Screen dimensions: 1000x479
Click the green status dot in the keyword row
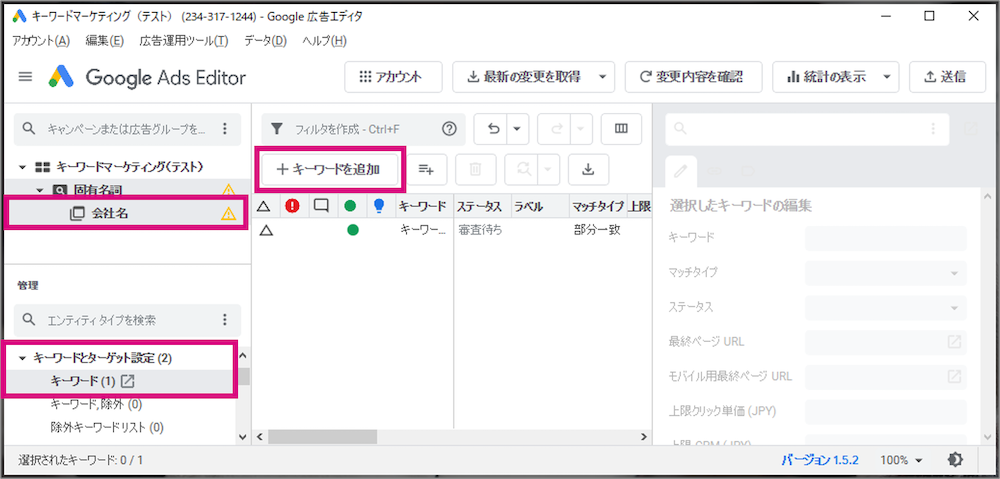point(351,231)
